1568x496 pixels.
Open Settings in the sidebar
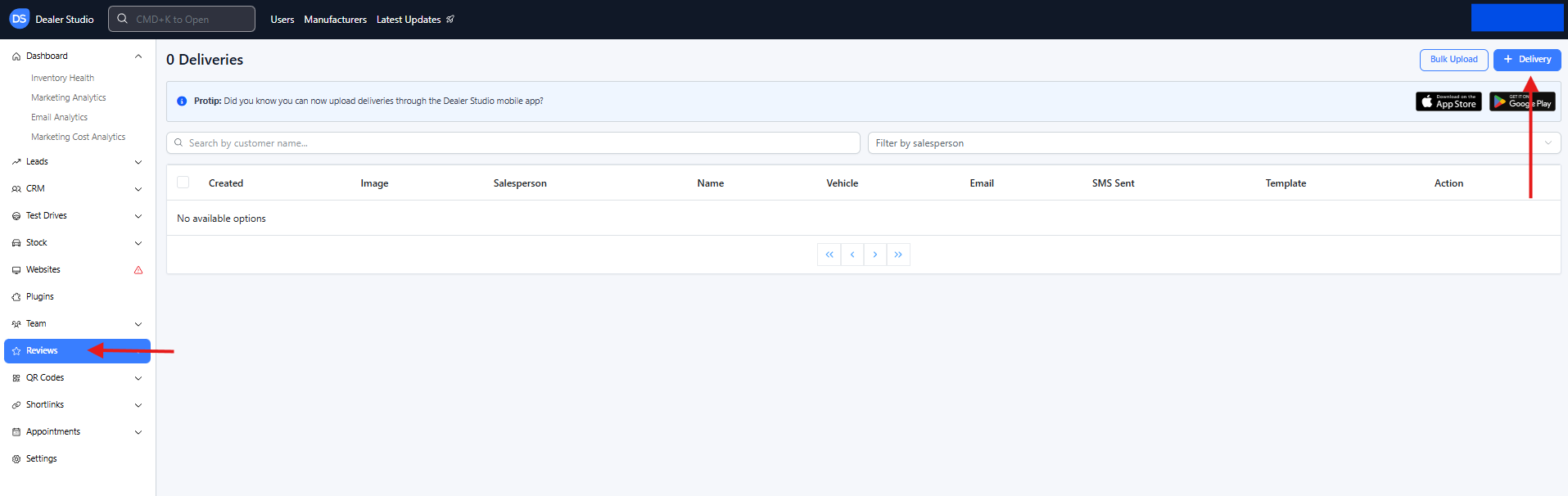(x=42, y=459)
